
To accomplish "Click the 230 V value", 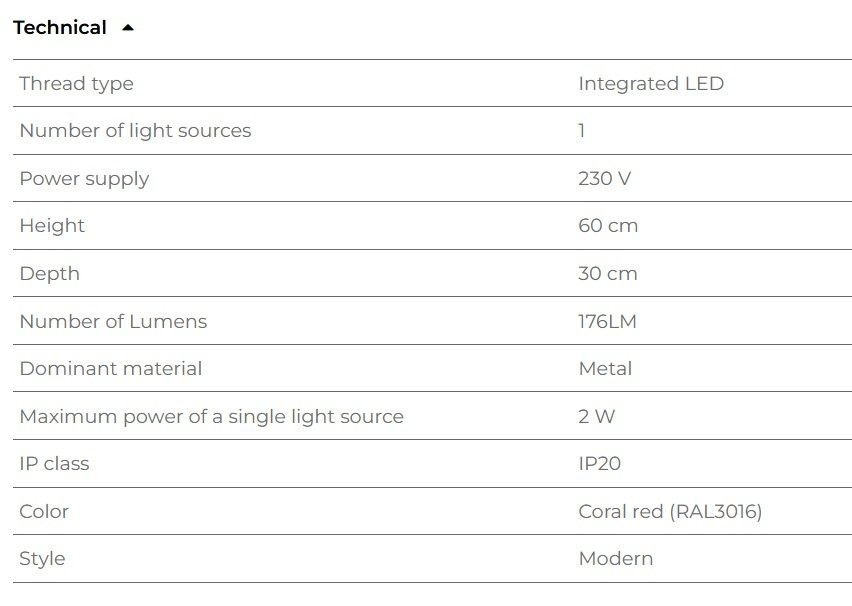I will 605,178.
